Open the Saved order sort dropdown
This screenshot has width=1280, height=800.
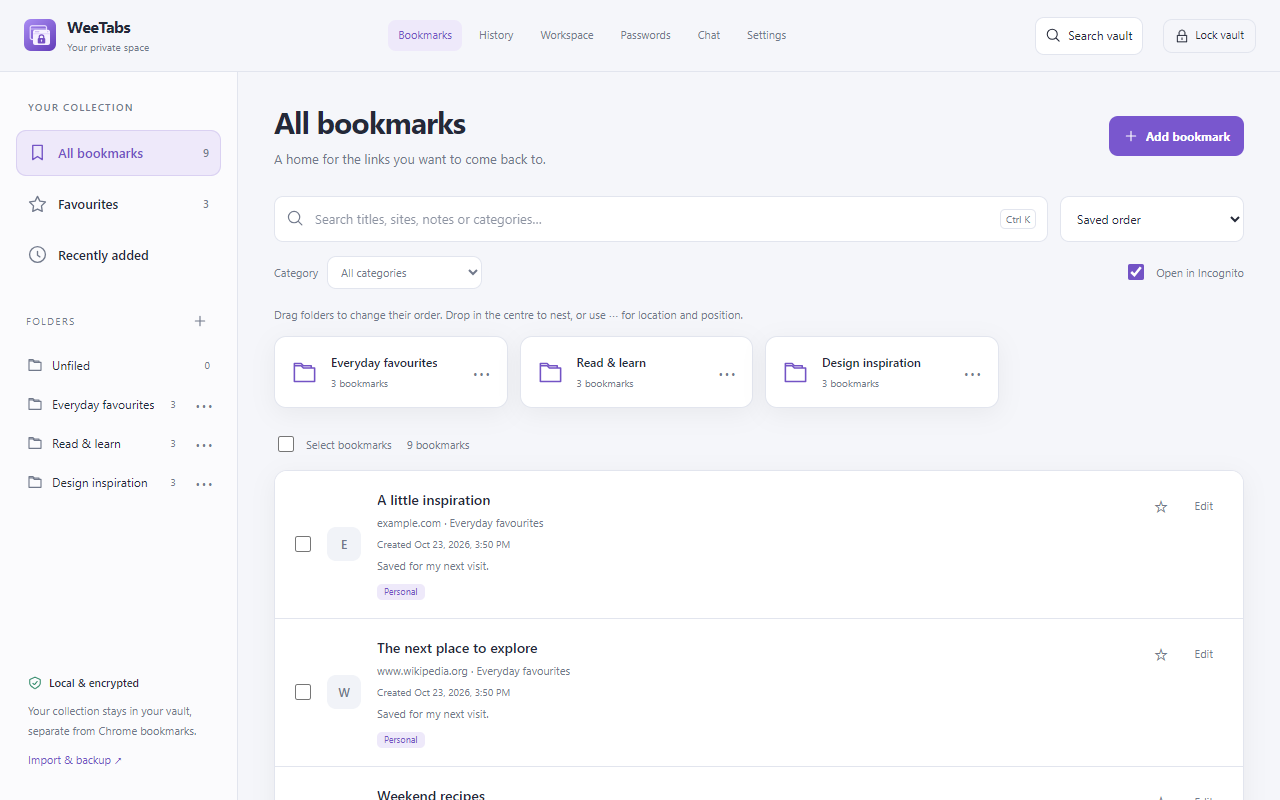1152,219
